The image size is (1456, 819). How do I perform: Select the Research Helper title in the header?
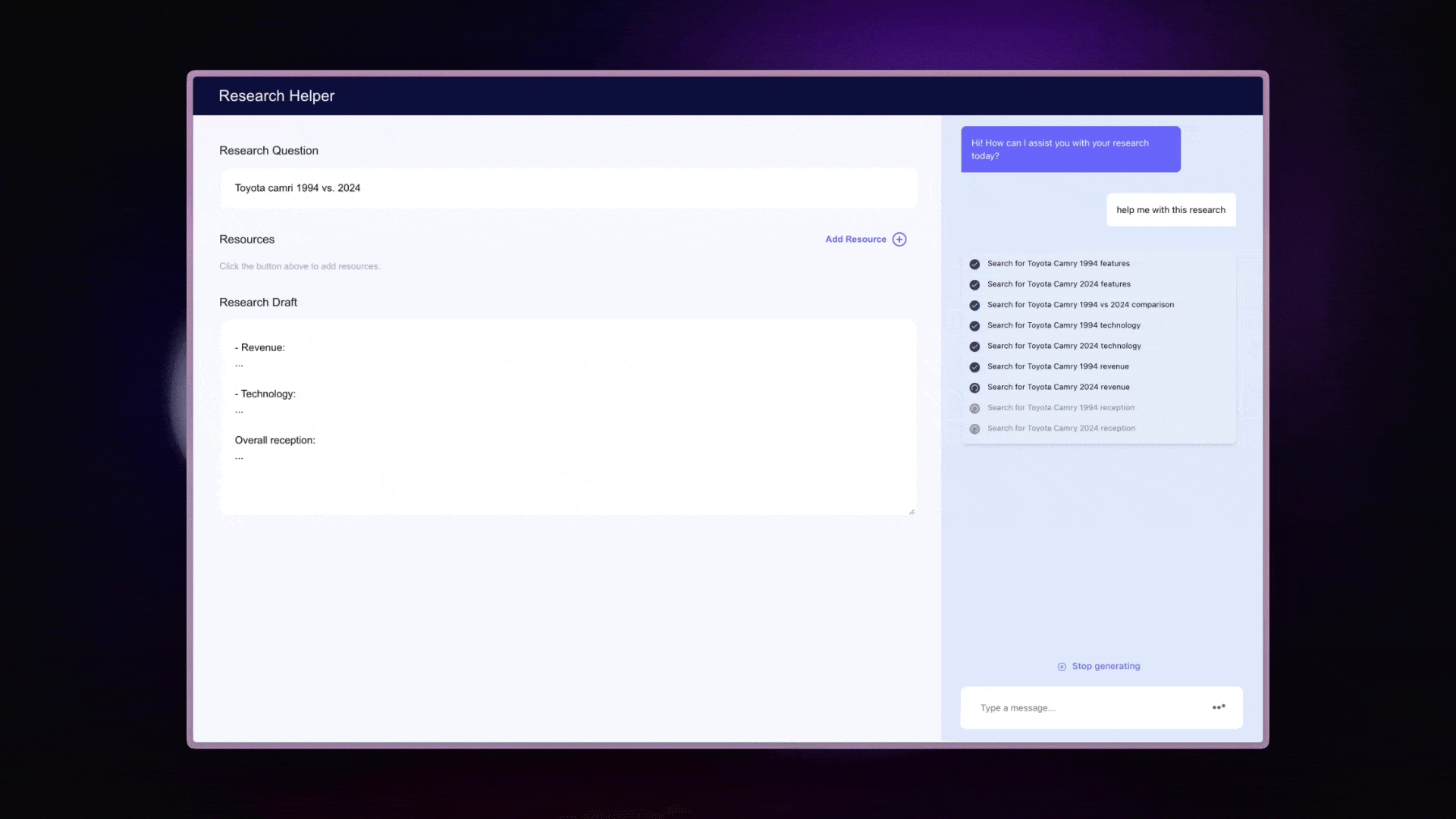[276, 96]
